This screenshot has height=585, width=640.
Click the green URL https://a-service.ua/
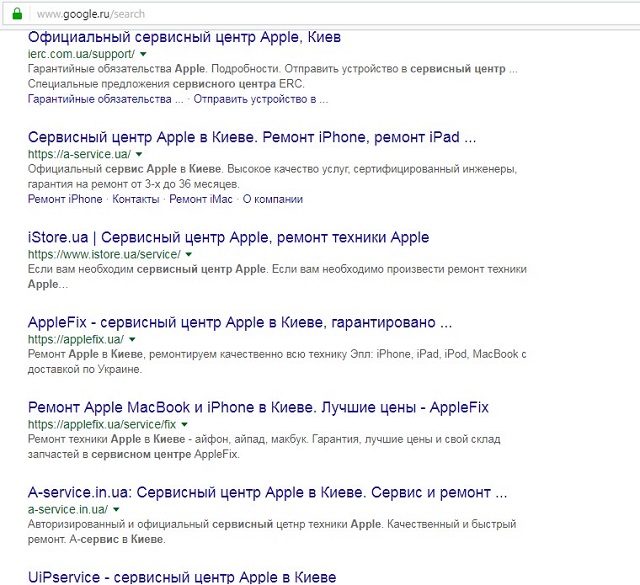click(79, 154)
